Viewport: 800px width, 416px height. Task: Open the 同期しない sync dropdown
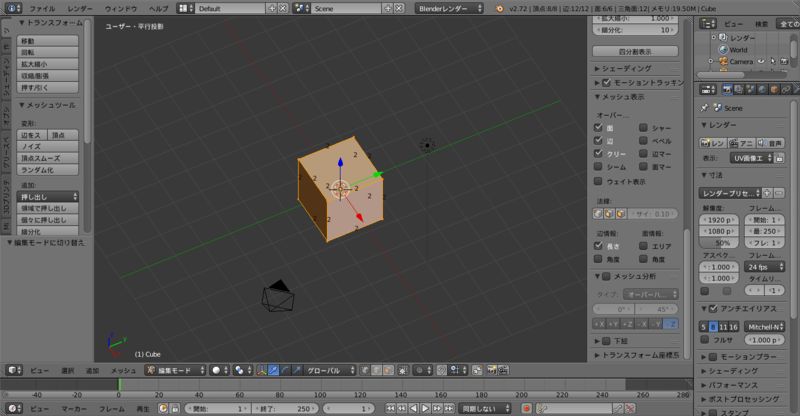click(485, 408)
